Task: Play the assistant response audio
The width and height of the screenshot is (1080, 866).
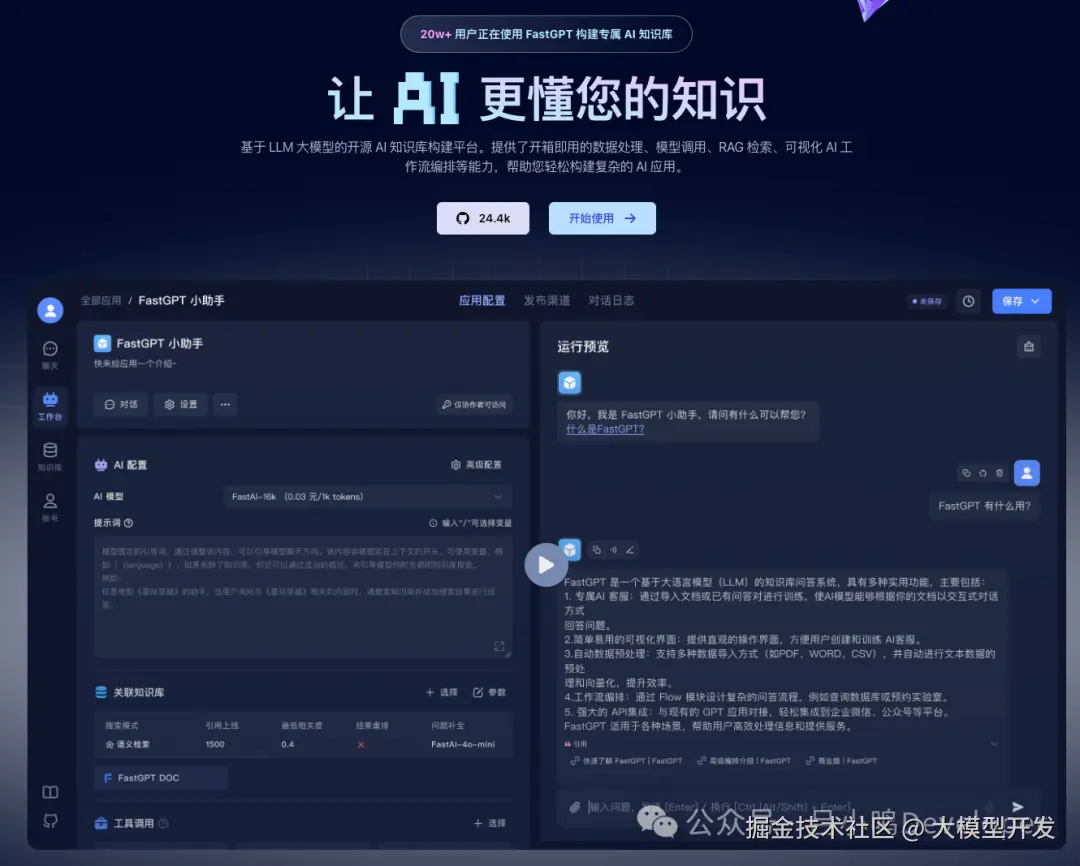Action: coord(613,550)
